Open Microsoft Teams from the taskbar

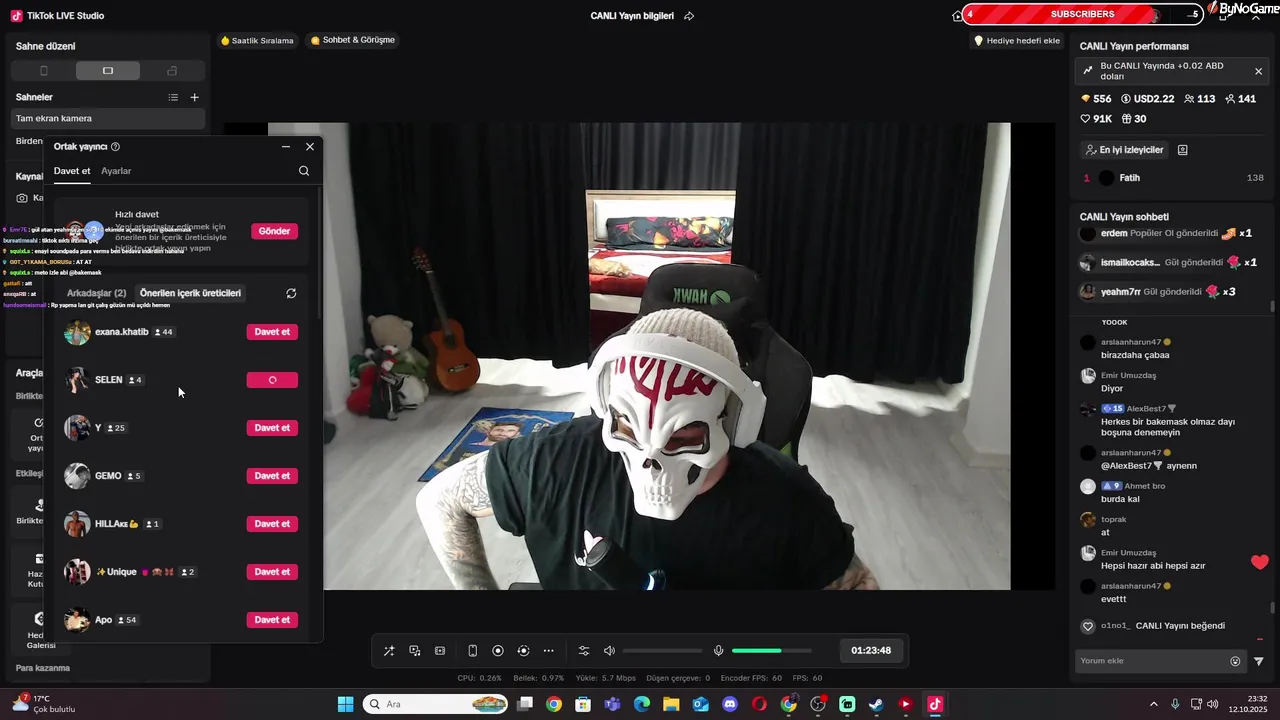coord(612,704)
